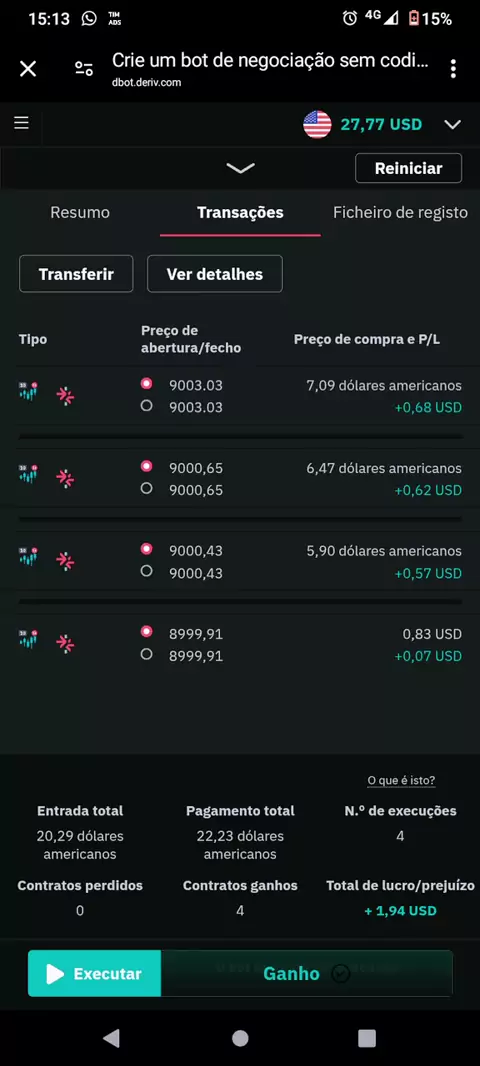This screenshot has width=480, height=1066.
Task: Close the browser tab with X icon
Action: tap(28, 69)
